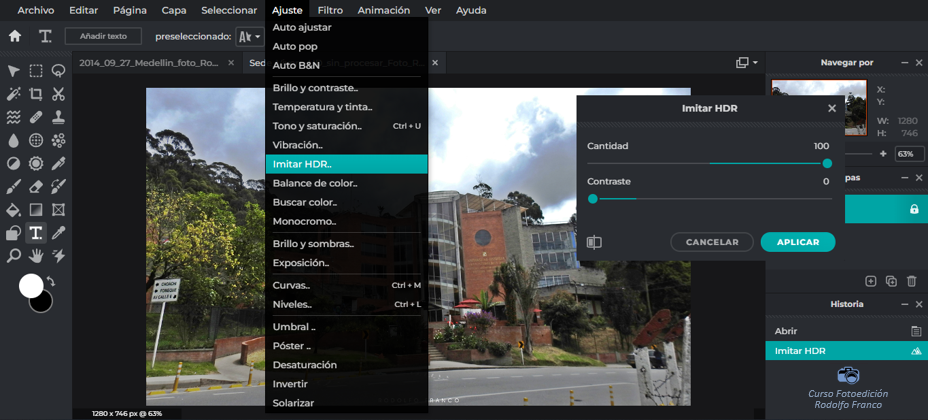The image size is (928, 420).
Task: Open the preset font dropdown
Action: click(249, 36)
